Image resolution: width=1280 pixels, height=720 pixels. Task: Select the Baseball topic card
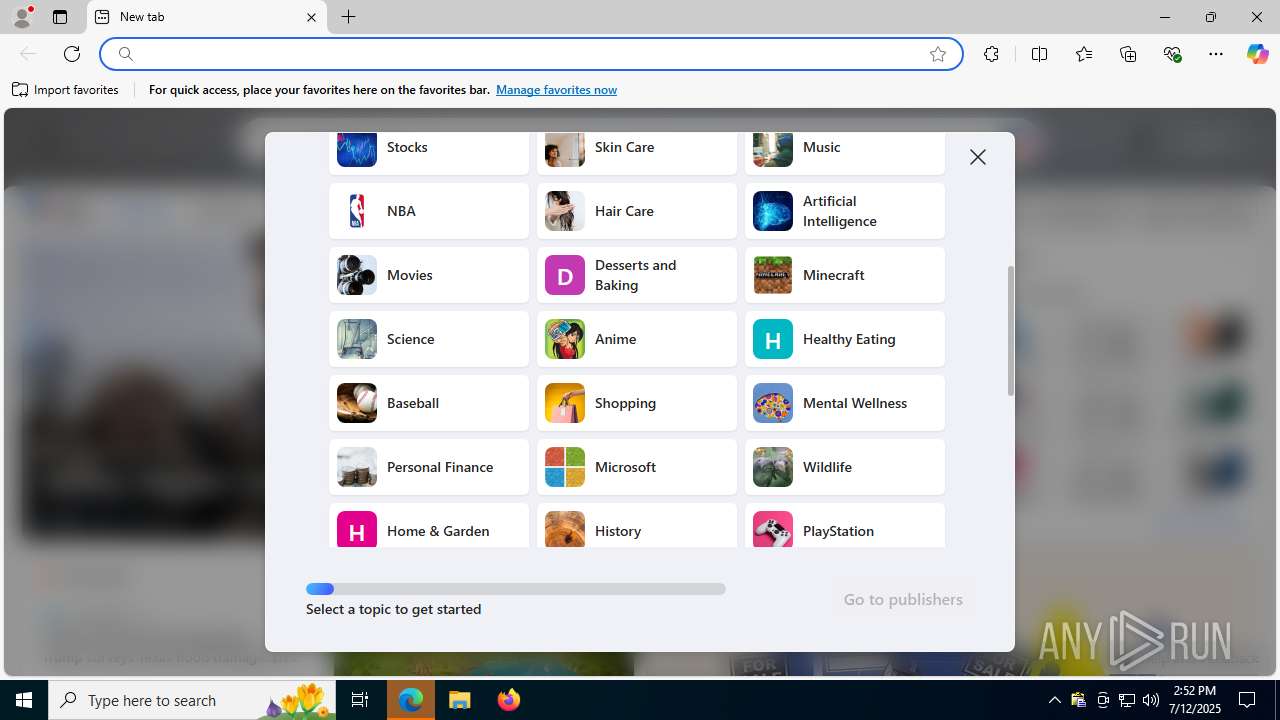(x=429, y=403)
